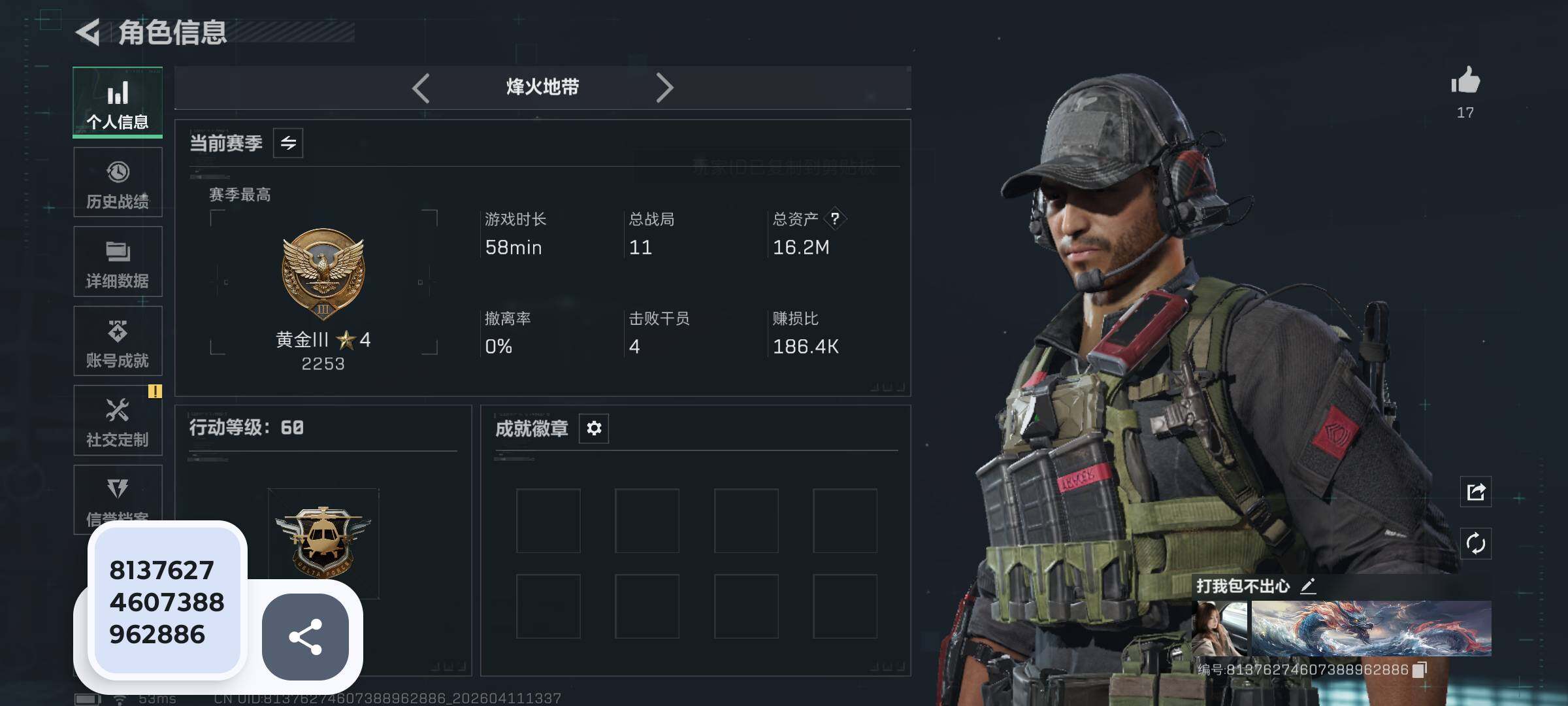Switch to the previous mode from 烽火地带
This screenshot has width=1568, height=706.
(x=421, y=88)
